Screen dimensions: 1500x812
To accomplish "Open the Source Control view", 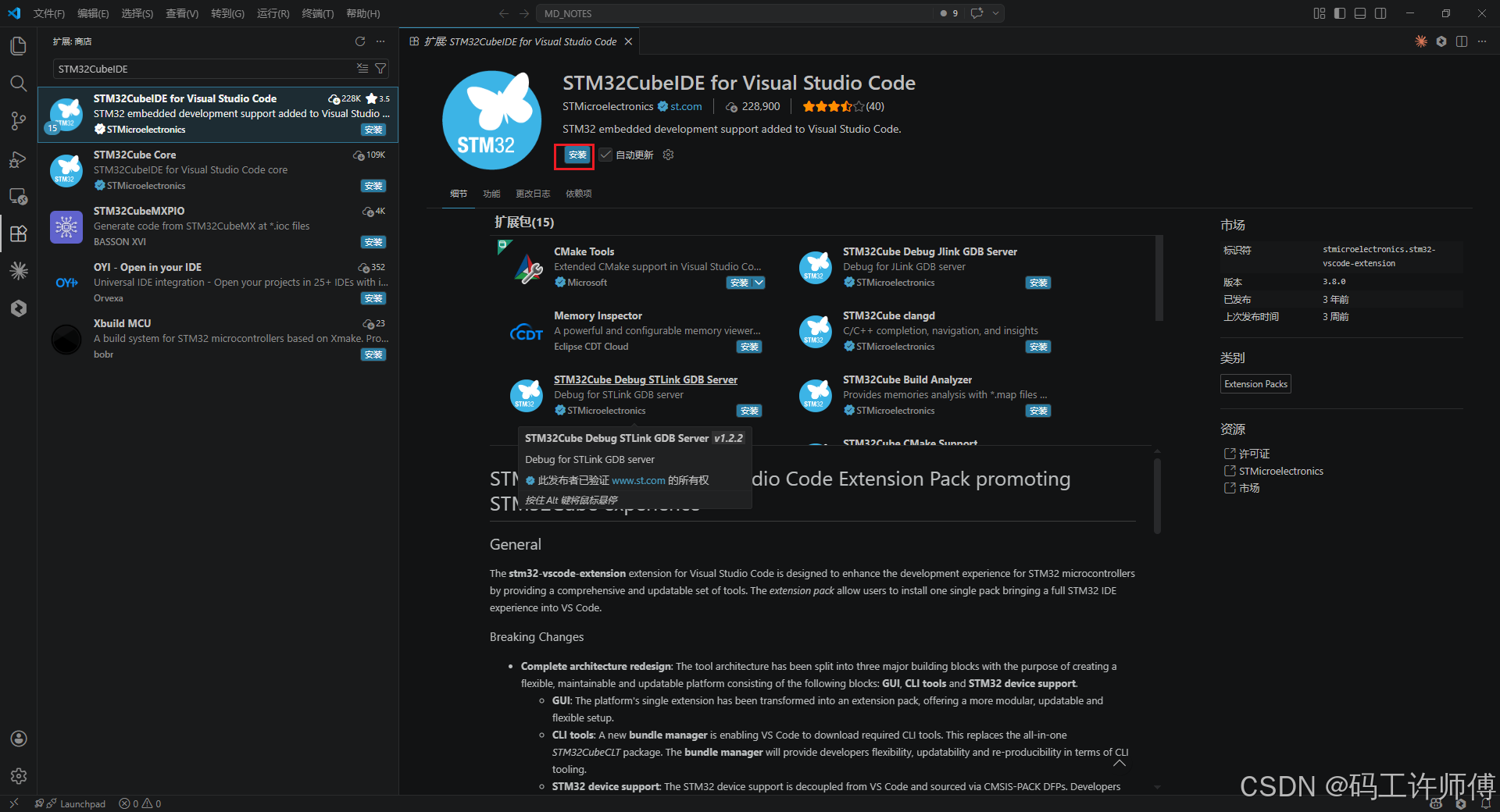I will point(19,121).
